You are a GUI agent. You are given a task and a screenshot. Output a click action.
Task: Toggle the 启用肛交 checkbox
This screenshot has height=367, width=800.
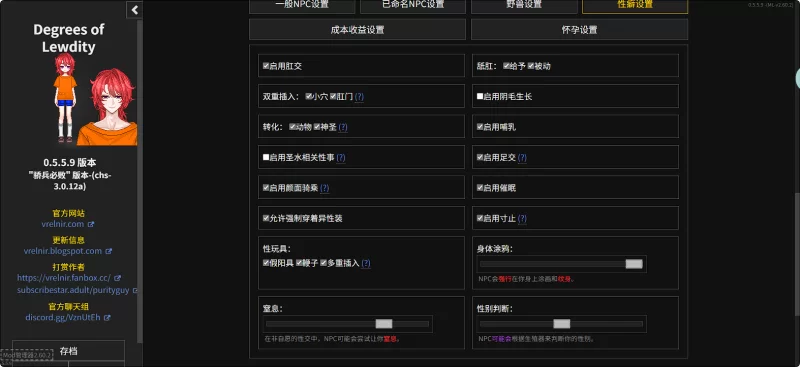click(x=266, y=66)
